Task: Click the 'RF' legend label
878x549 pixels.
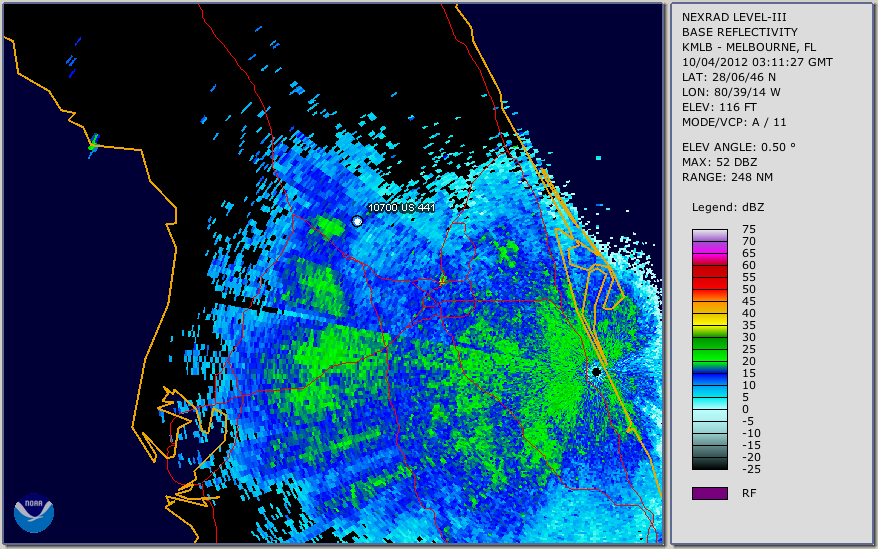Action: click(749, 493)
